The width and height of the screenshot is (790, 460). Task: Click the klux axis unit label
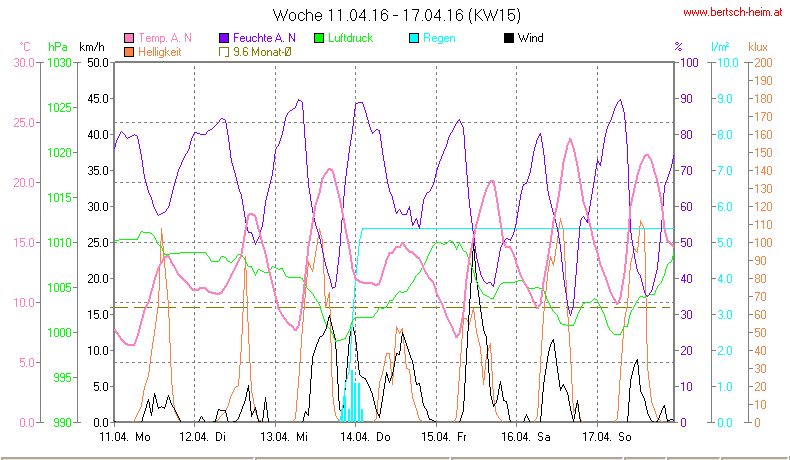tap(758, 47)
